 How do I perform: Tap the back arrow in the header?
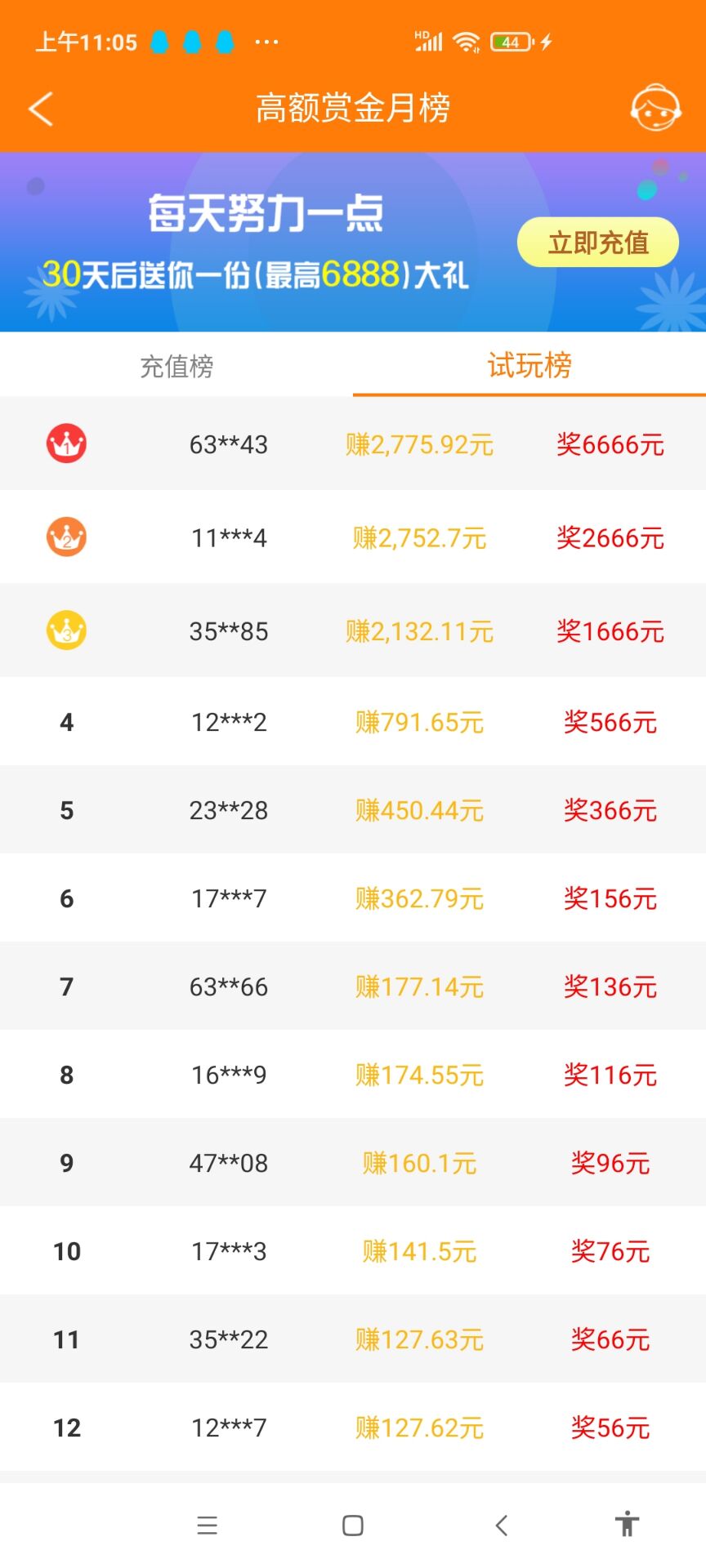[41, 109]
